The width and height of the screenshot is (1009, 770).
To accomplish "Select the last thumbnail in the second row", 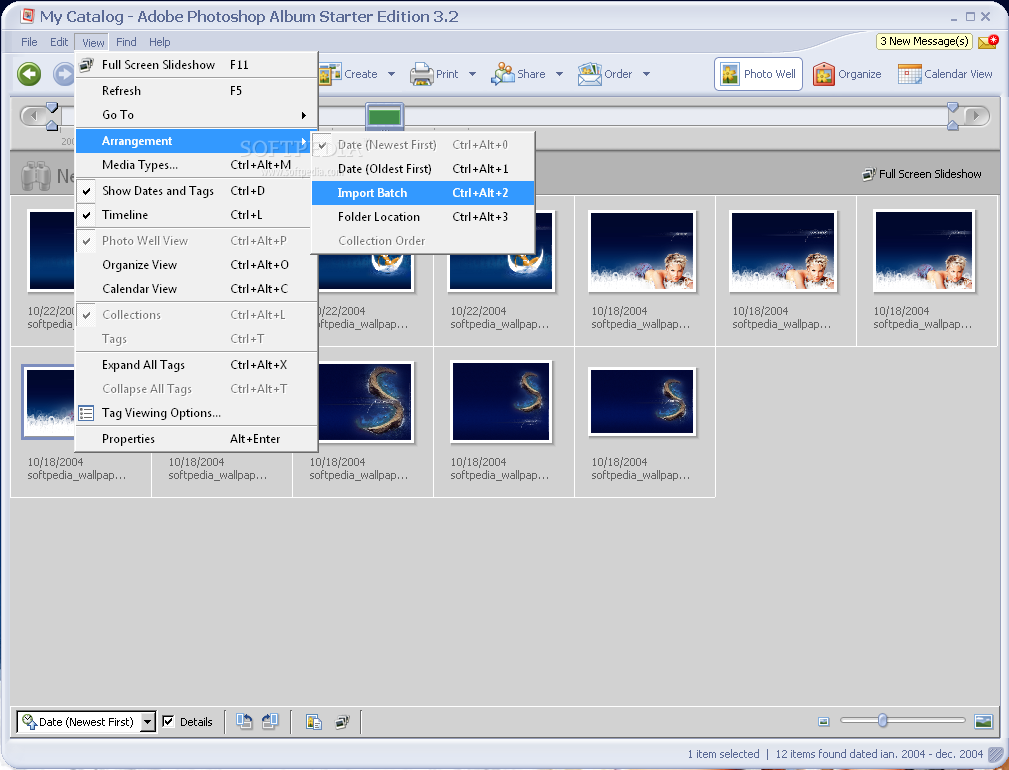I will [642, 402].
